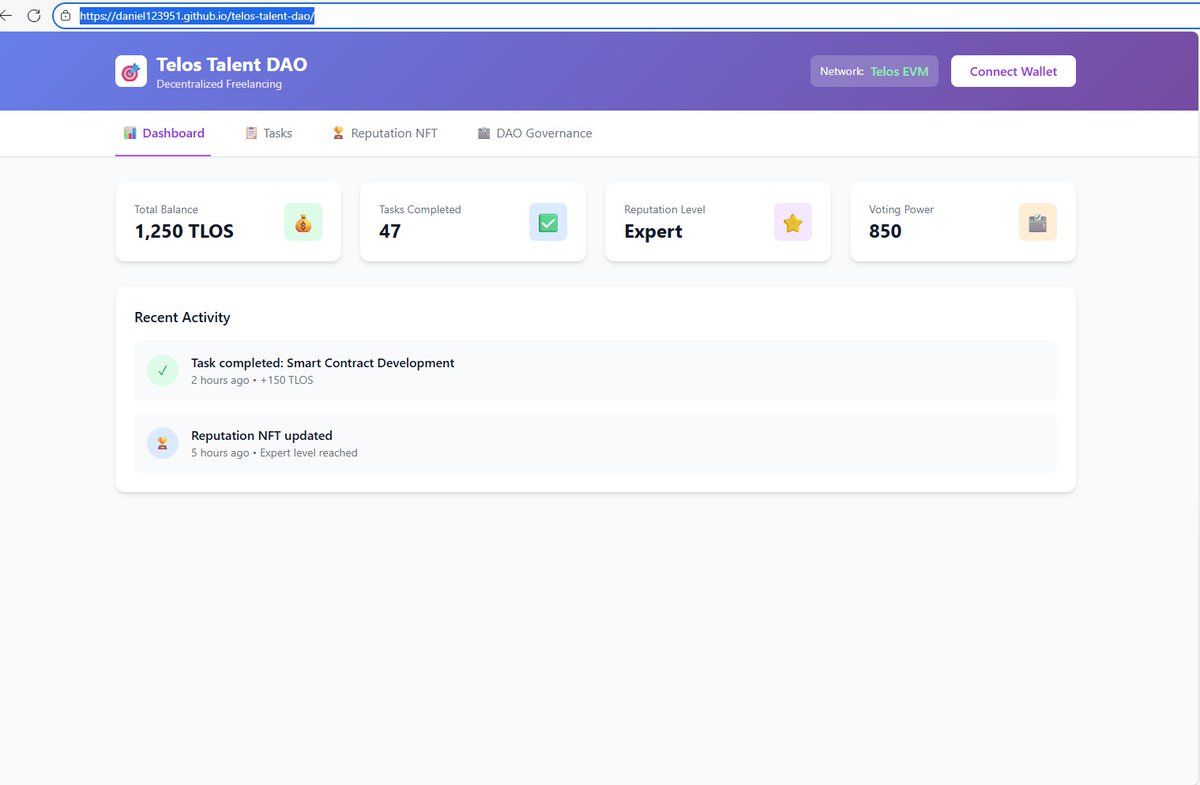The height and width of the screenshot is (785, 1200).
Task: Click the Reputation Level card
Action: click(718, 222)
